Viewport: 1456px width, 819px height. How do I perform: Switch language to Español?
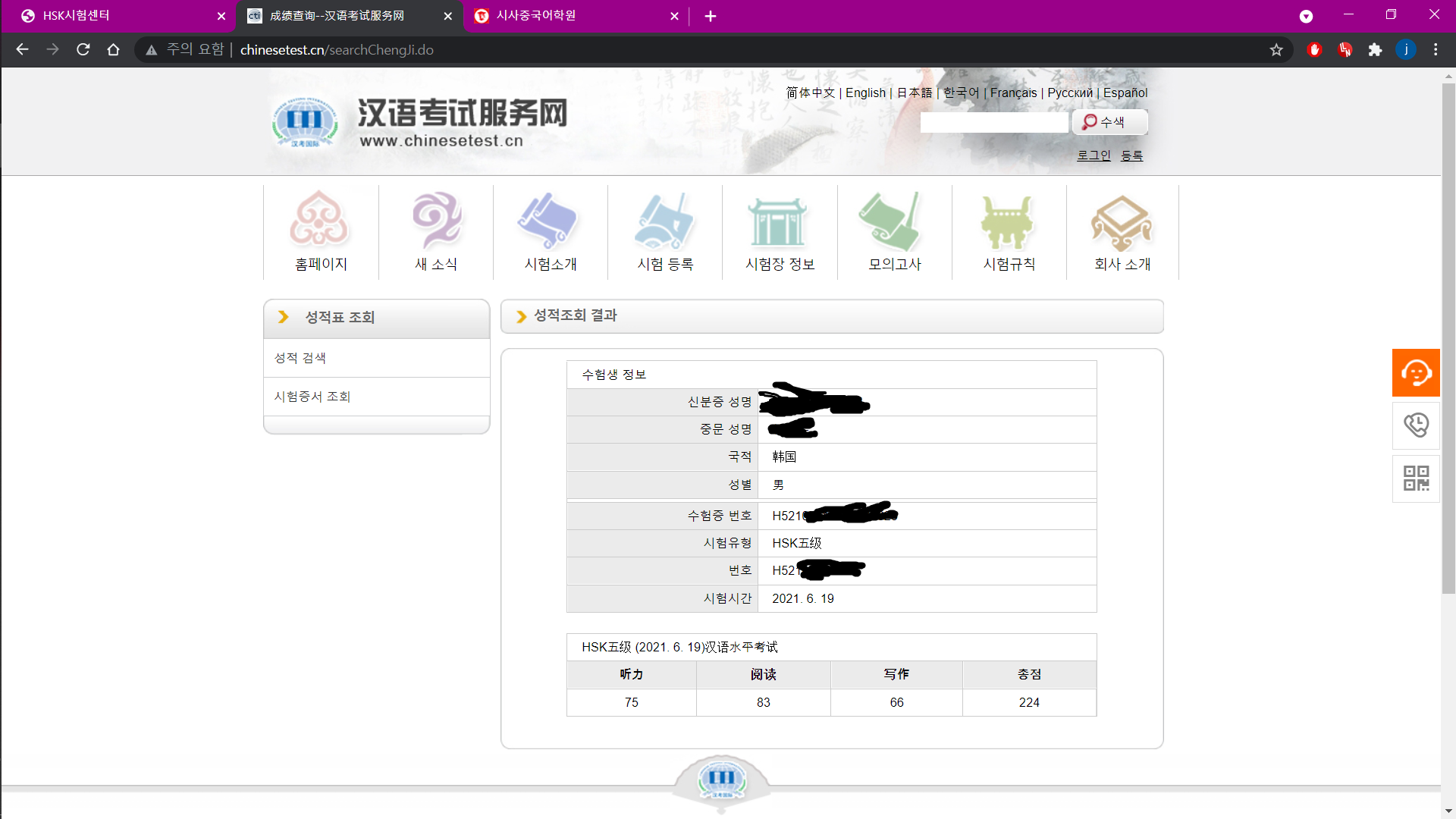point(1125,93)
